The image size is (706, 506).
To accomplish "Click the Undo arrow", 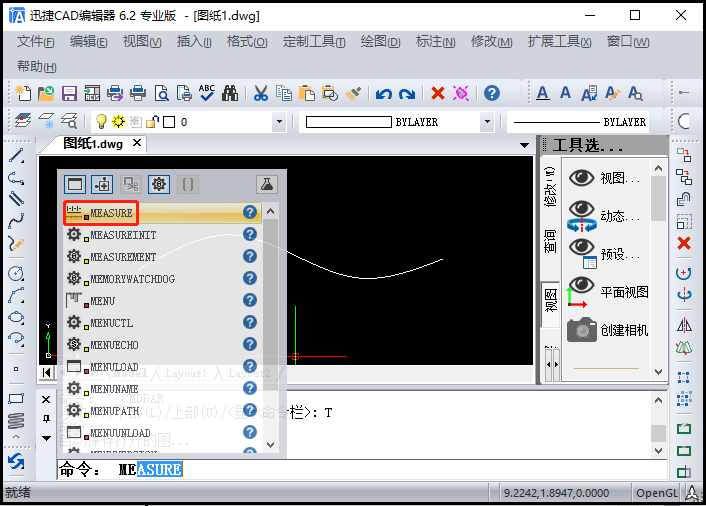I will tap(384, 94).
